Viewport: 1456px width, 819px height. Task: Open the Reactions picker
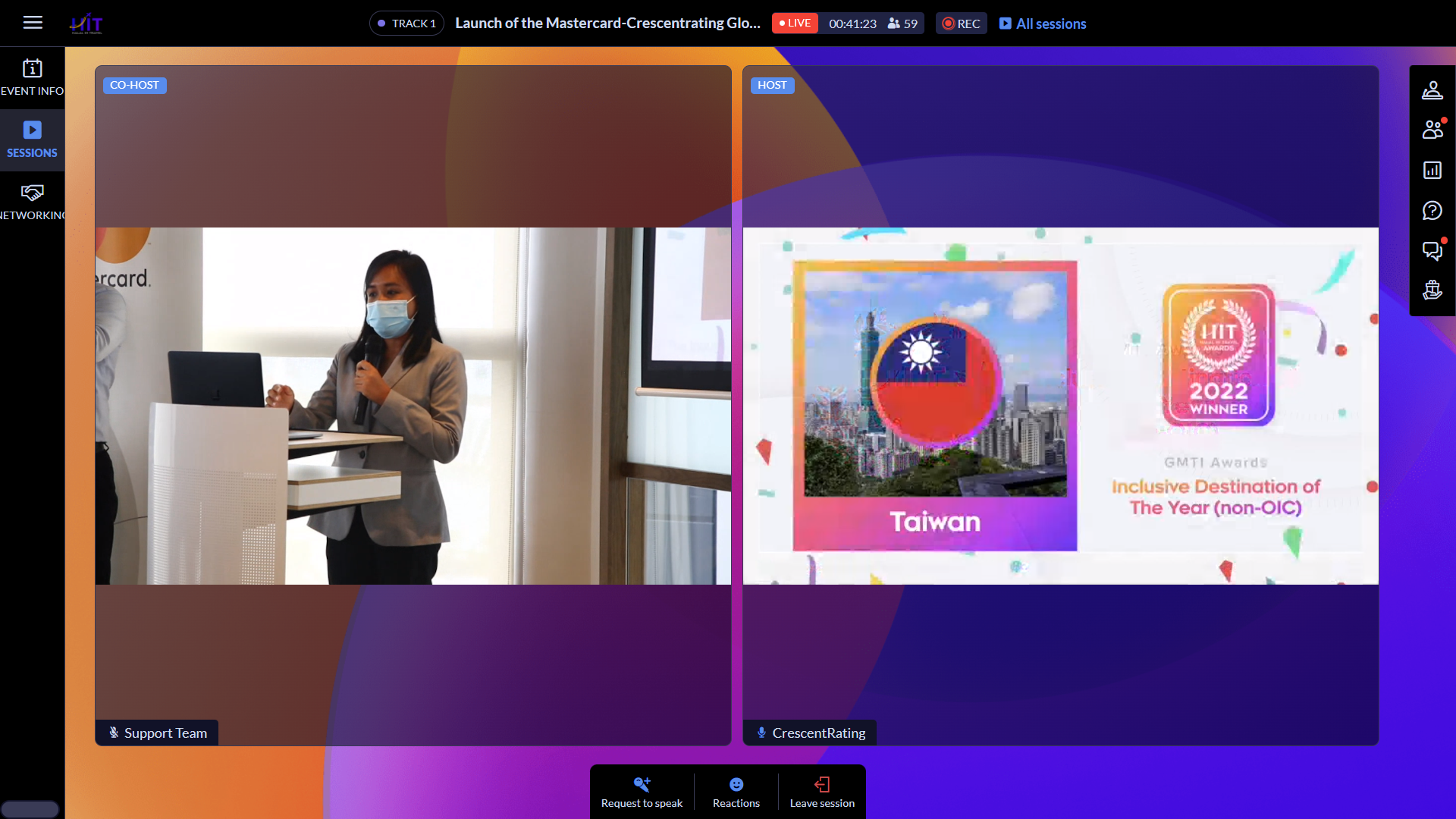[x=736, y=792]
